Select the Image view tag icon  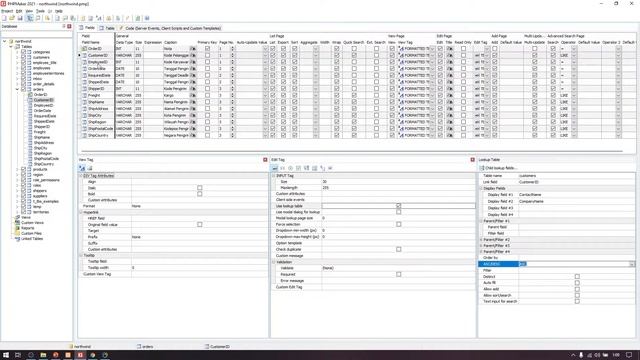click(x=90, y=168)
